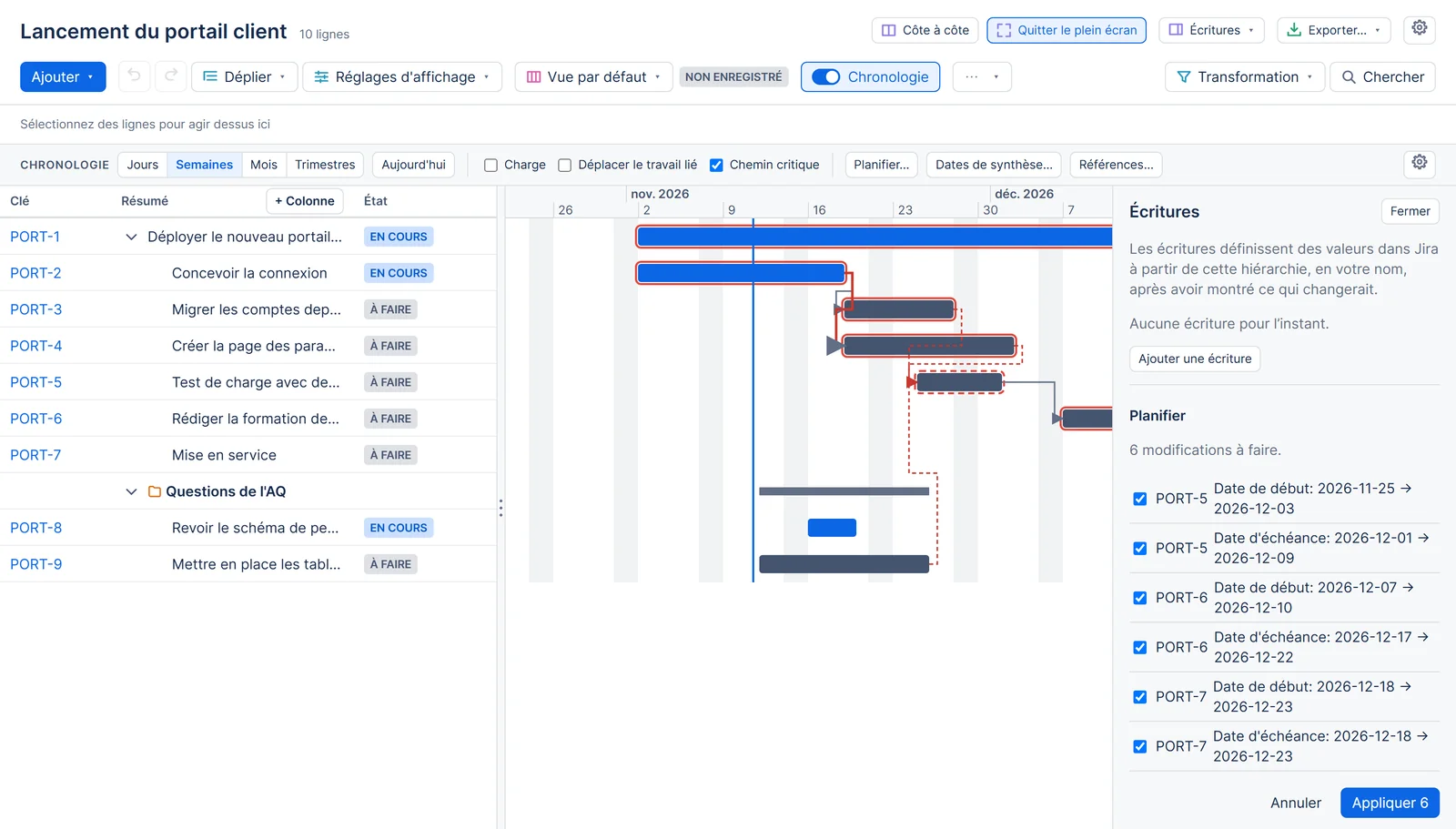Click the more options ellipsis button
Image resolution: width=1456 pixels, height=829 pixels.
tap(982, 76)
